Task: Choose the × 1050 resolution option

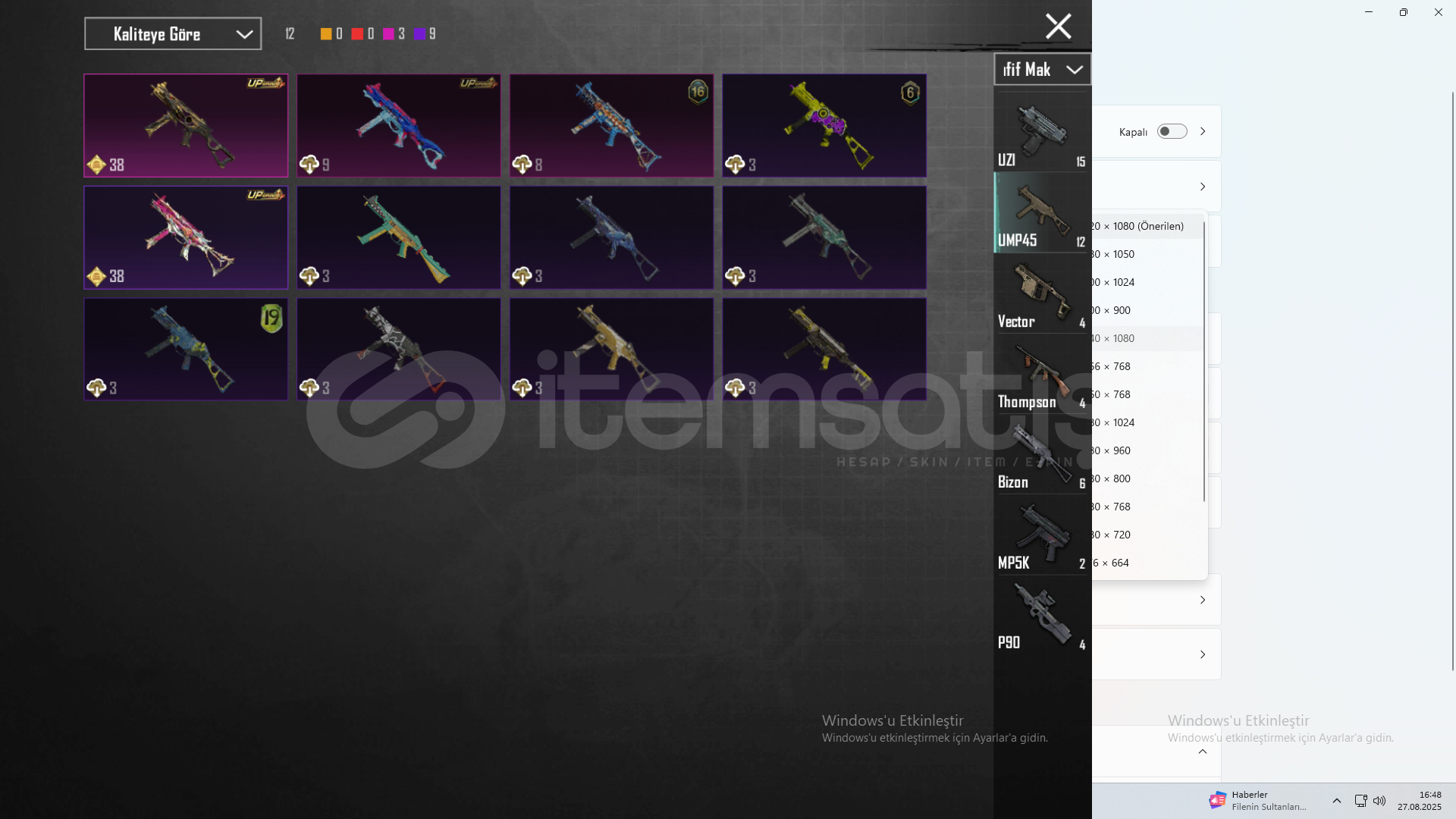Action: click(1147, 254)
